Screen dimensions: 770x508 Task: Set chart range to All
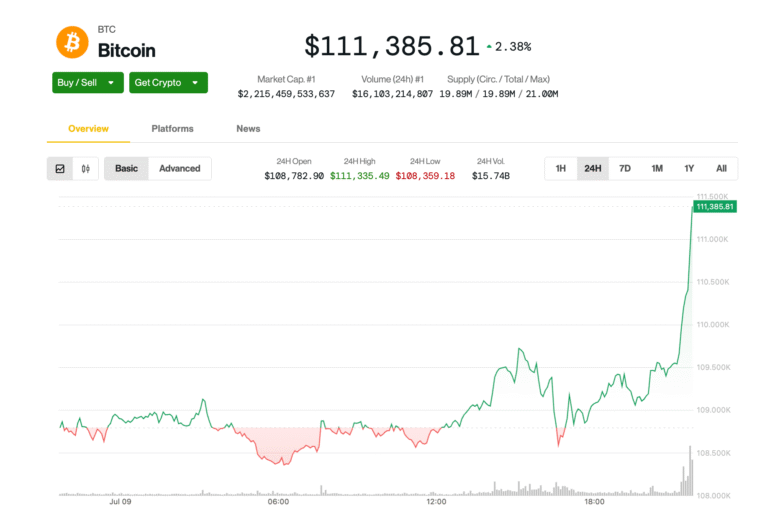(x=721, y=169)
